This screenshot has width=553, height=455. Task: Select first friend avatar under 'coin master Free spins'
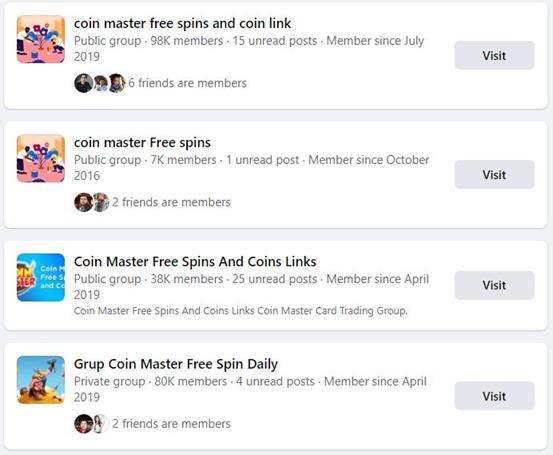tap(84, 202)
